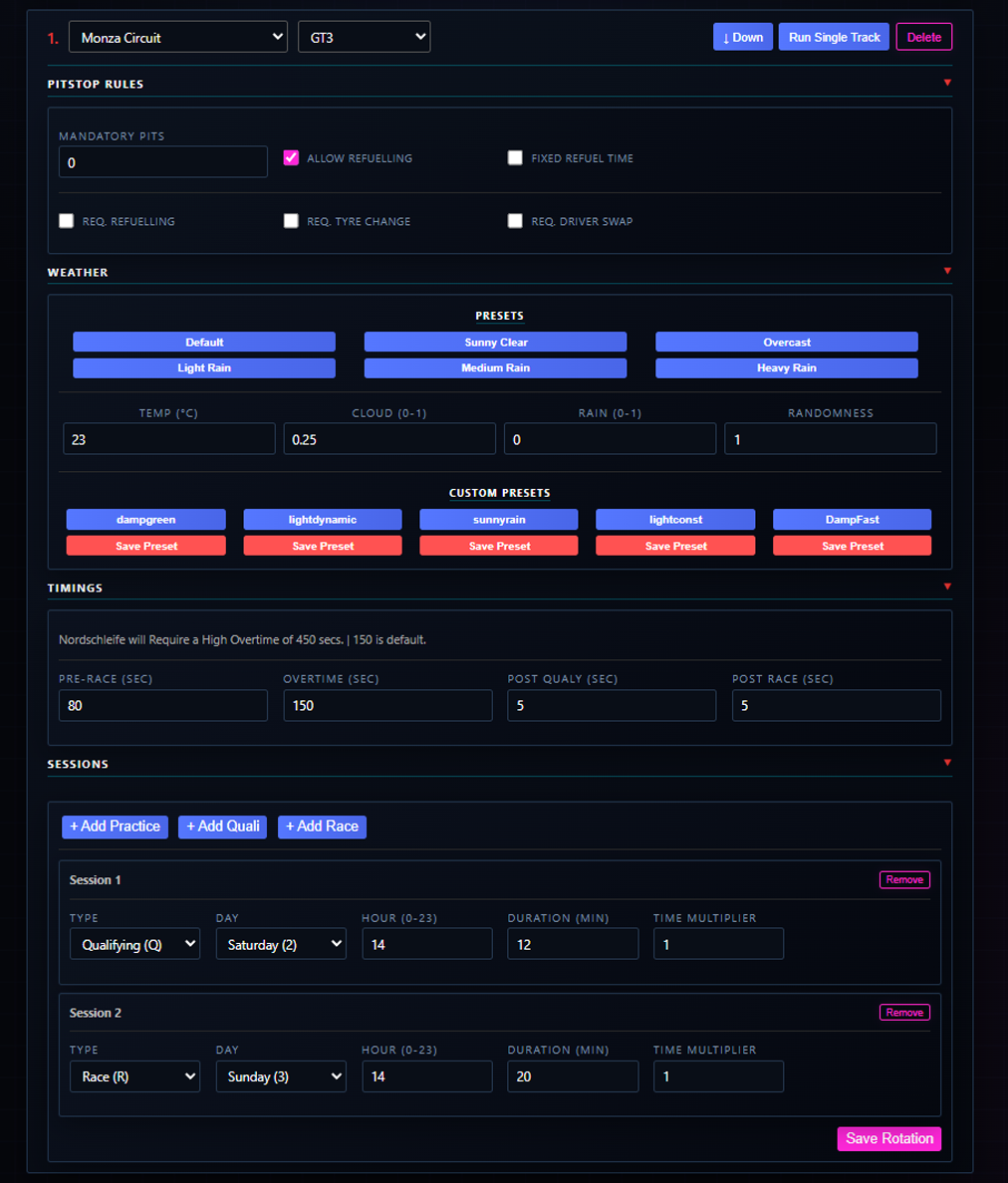The width and height of the screenshot is (1008, 1183).
Task: Click Save Preset under dampgreen
Action: coord(146,547)
